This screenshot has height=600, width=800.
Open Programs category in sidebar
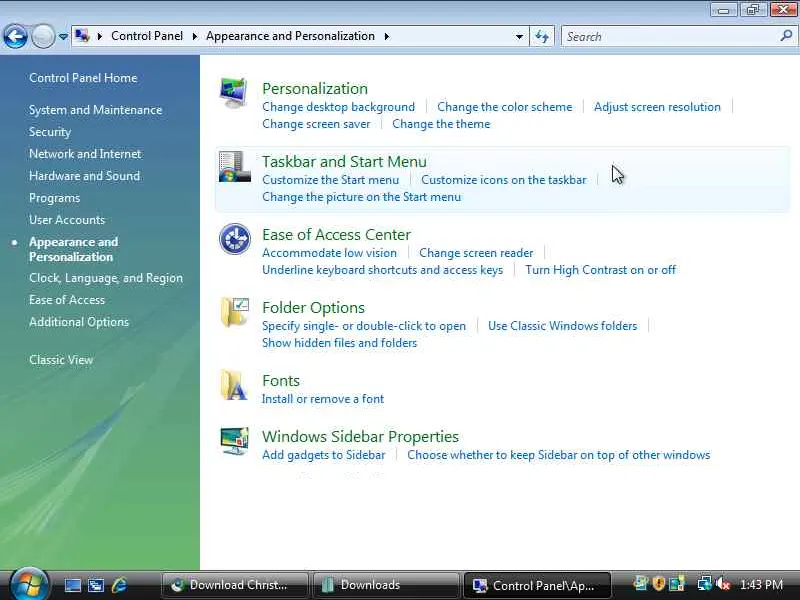55,198
